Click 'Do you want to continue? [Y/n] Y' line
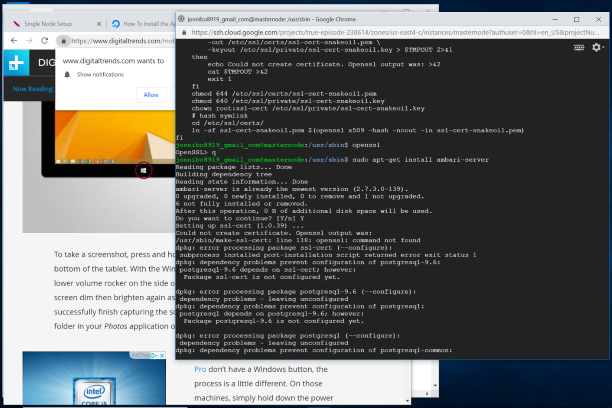The height and width of the screenshot is (408, 612). 240,218
